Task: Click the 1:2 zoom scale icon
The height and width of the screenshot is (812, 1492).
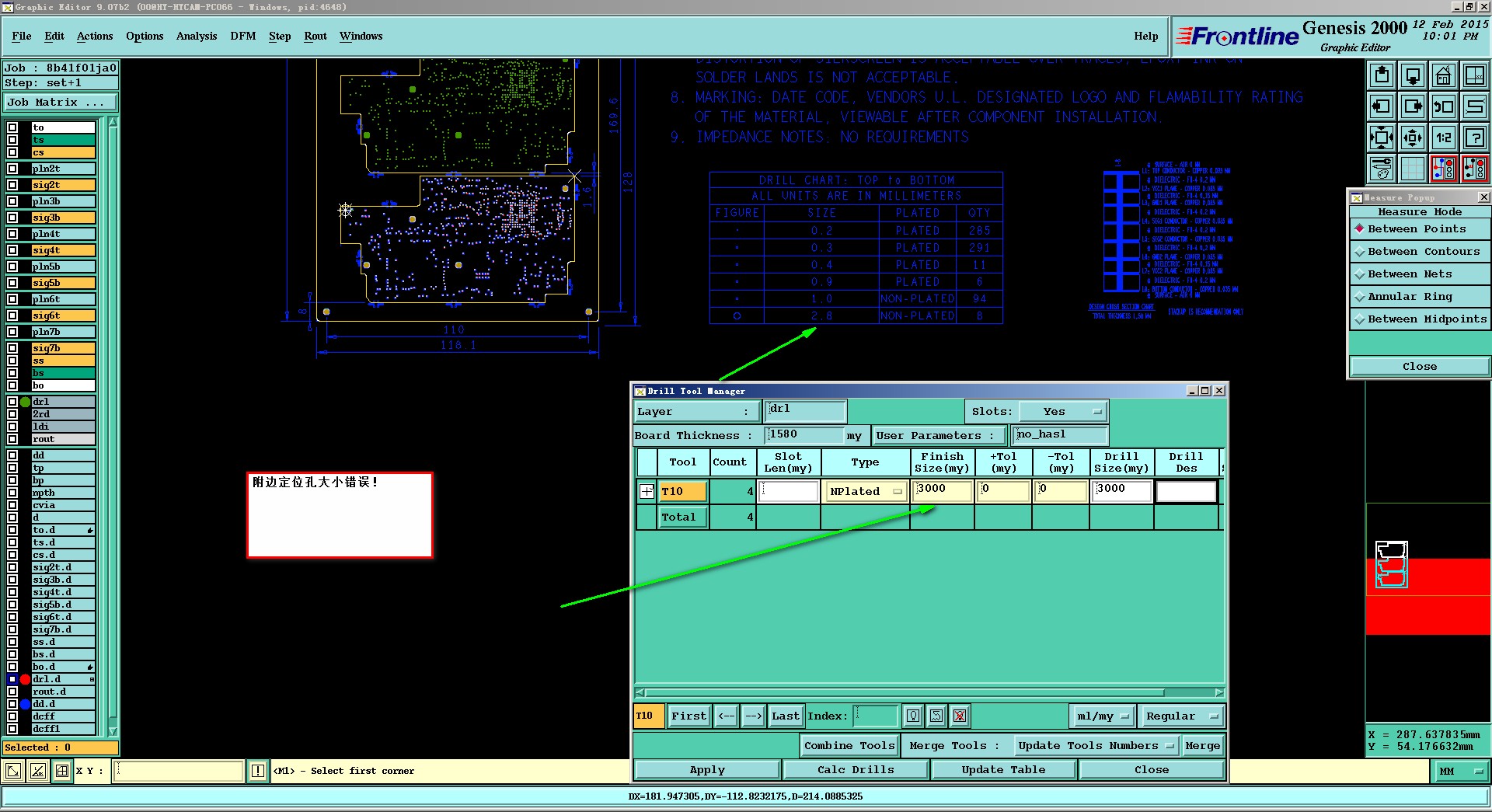Action: (1444, 138)
